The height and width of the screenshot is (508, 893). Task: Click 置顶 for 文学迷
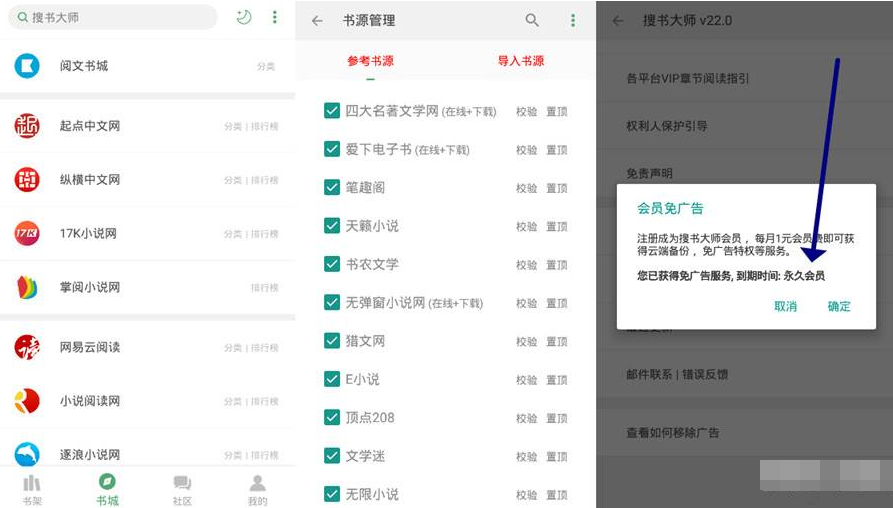click(x=556, y=457)
